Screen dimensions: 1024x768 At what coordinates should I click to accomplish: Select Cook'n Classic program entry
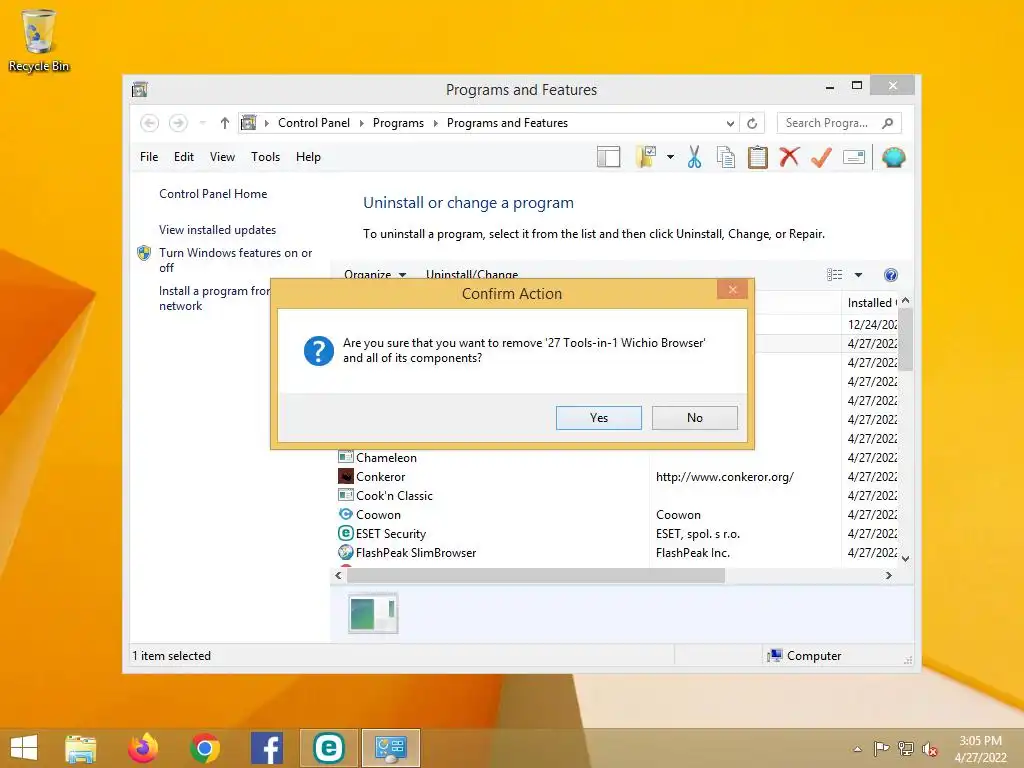394,496
